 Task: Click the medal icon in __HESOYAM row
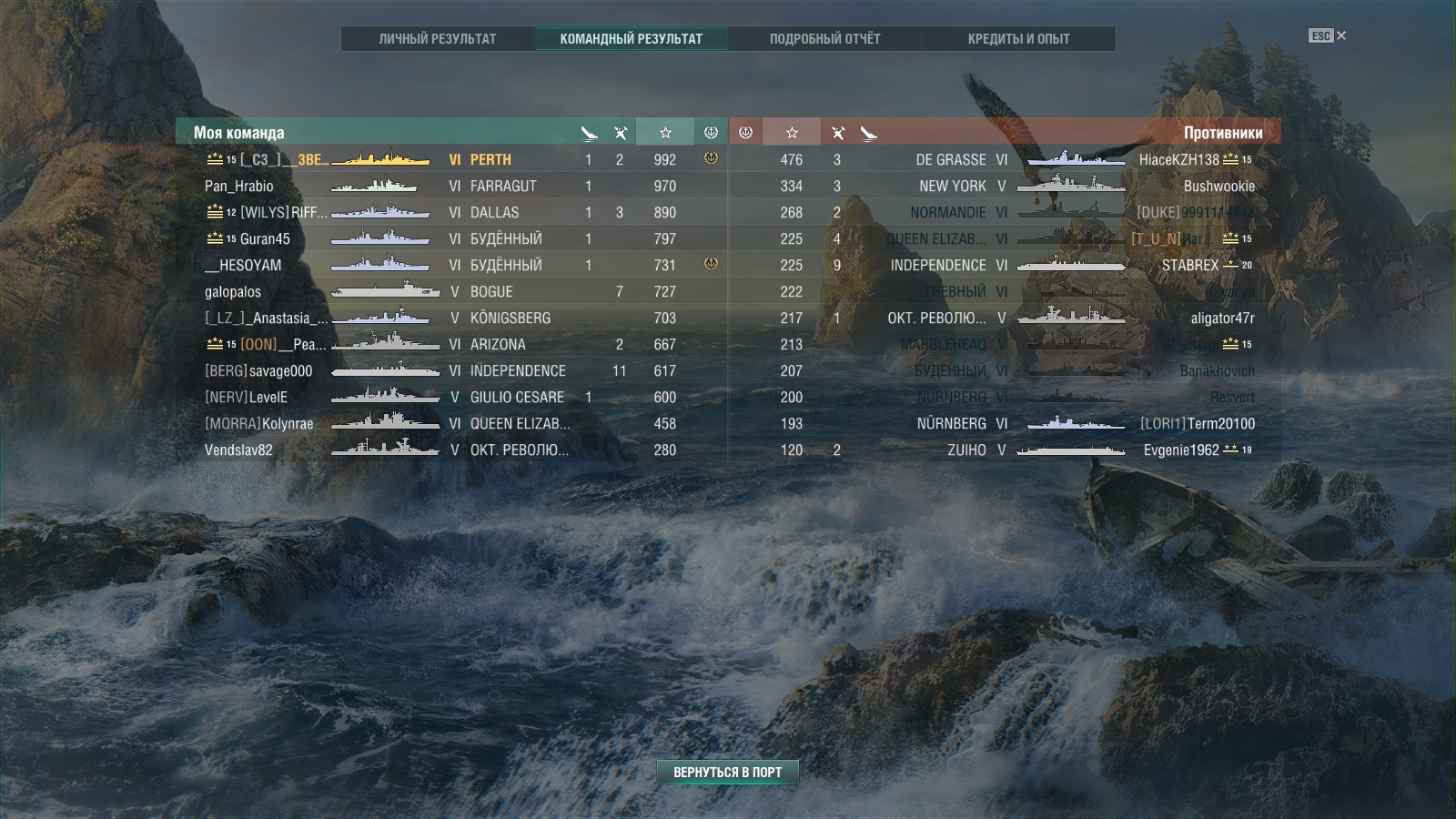tap(711, 264)
